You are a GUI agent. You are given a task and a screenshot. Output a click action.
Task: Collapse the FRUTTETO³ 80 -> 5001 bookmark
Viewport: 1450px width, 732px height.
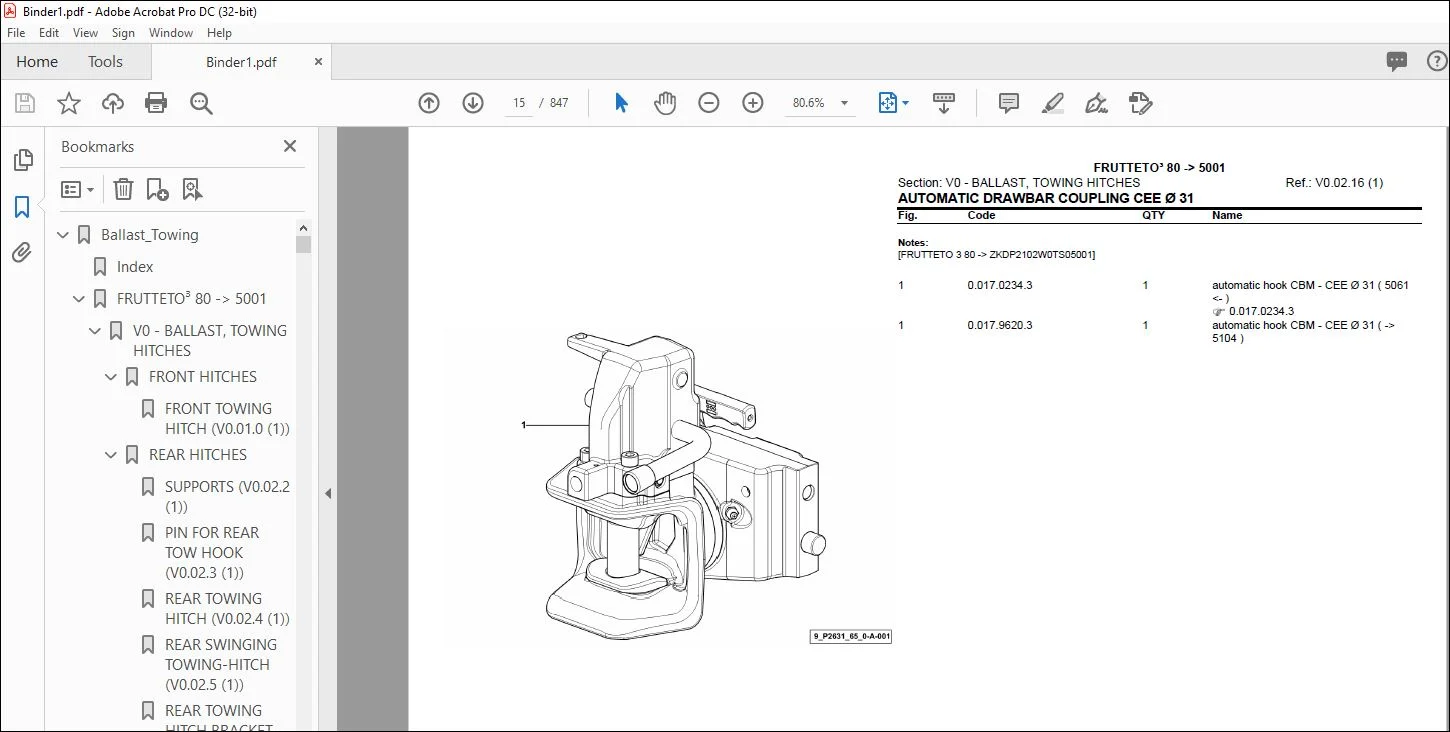pos(79,299)
